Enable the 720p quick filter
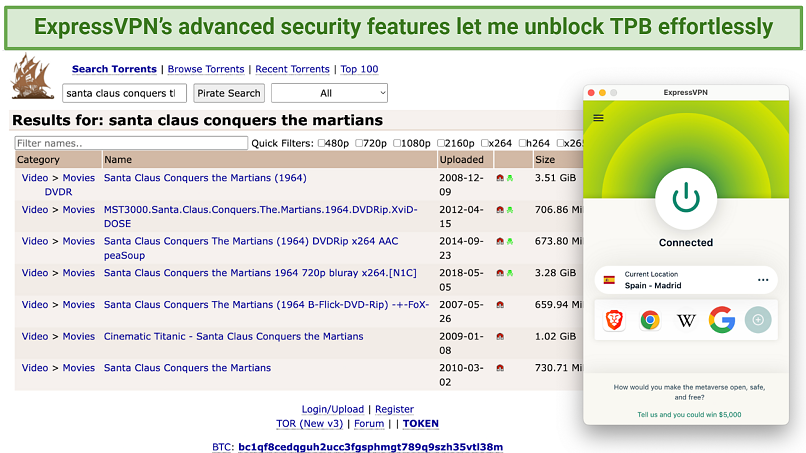The image size is (806, 453). click(x=359, y=143)
